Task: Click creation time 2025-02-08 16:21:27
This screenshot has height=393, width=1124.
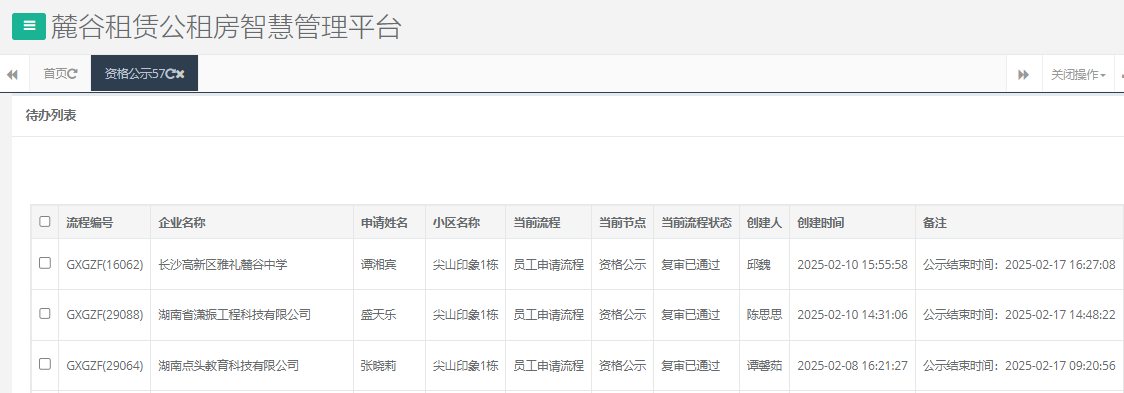Action: [852, 366]
